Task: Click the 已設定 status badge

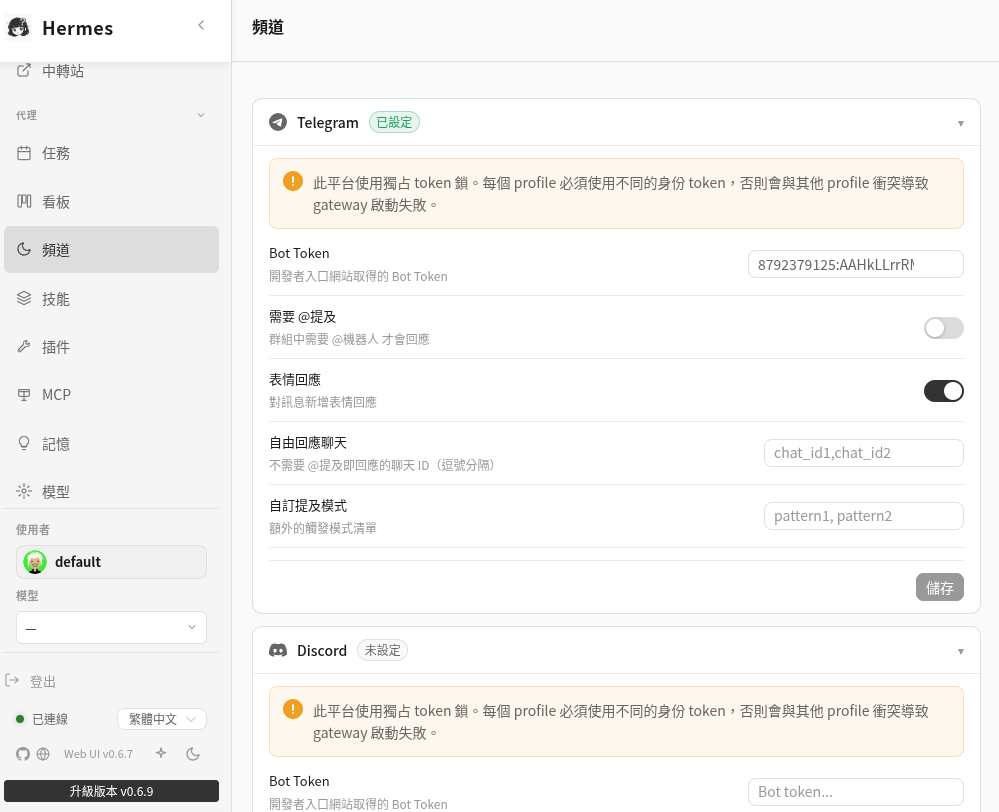Action: pyautogui.click(x=394, y=122)
